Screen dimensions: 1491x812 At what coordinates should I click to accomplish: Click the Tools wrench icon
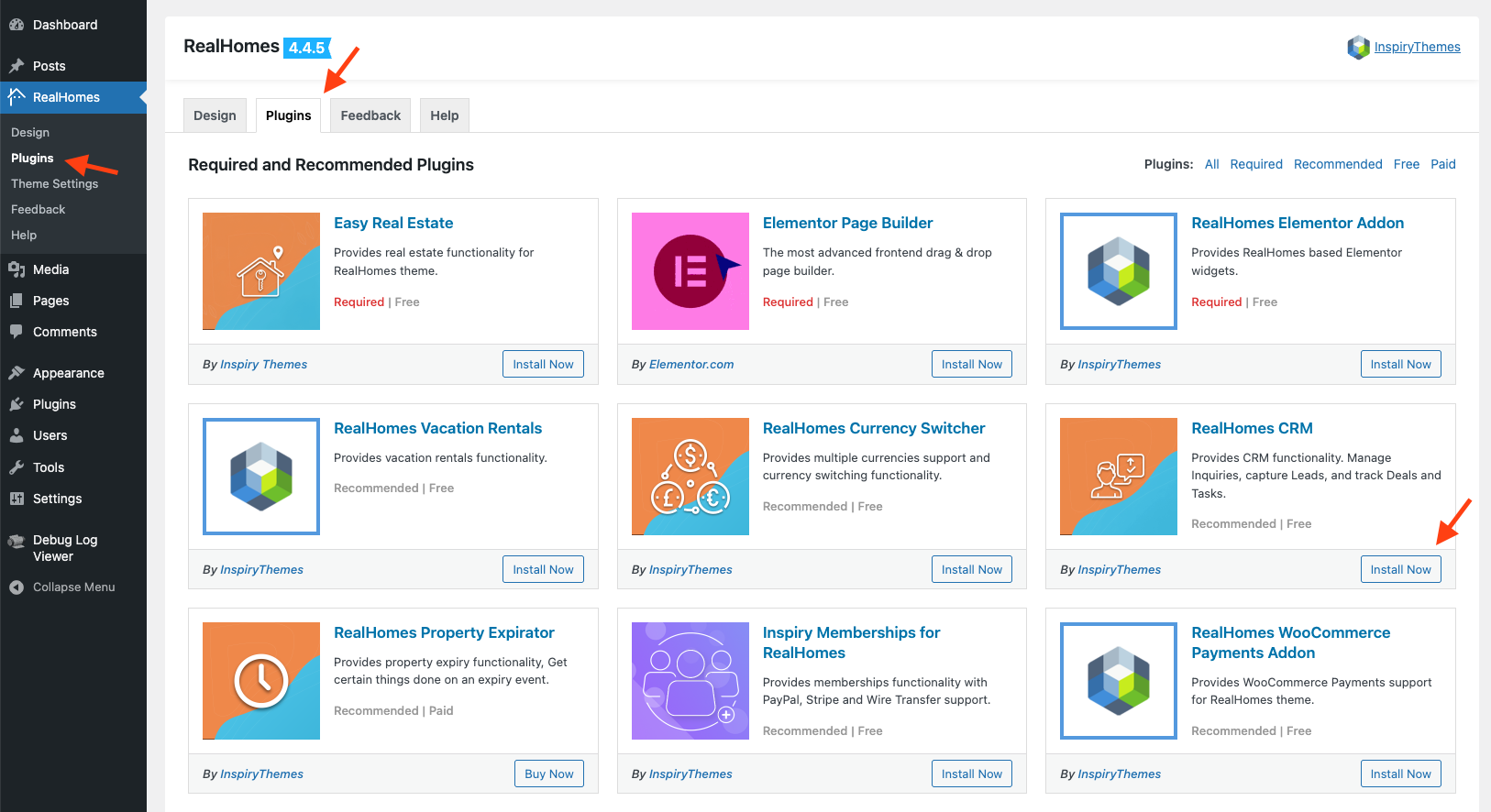(x=17, y=467)
